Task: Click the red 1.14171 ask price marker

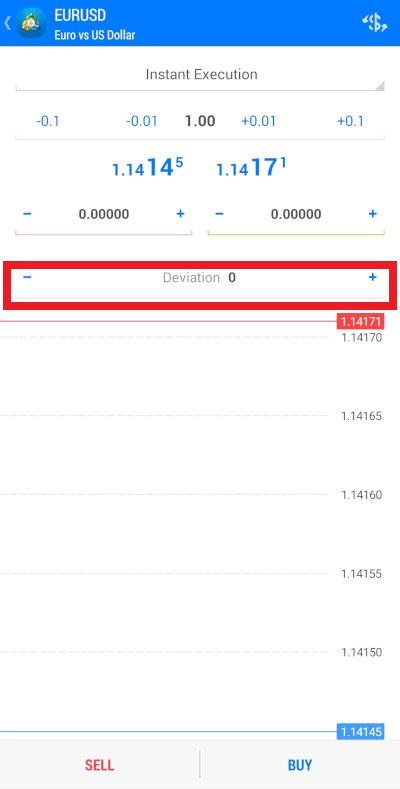Action: pyautogui.click(x=361, y=321)
